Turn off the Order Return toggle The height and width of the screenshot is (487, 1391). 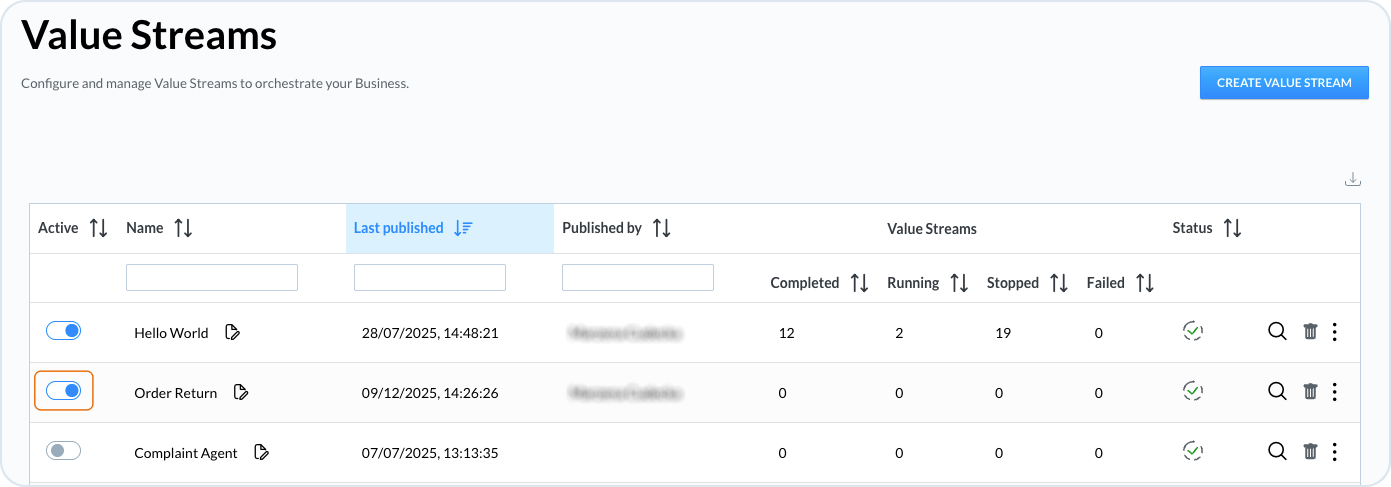[x=63, y=391]
